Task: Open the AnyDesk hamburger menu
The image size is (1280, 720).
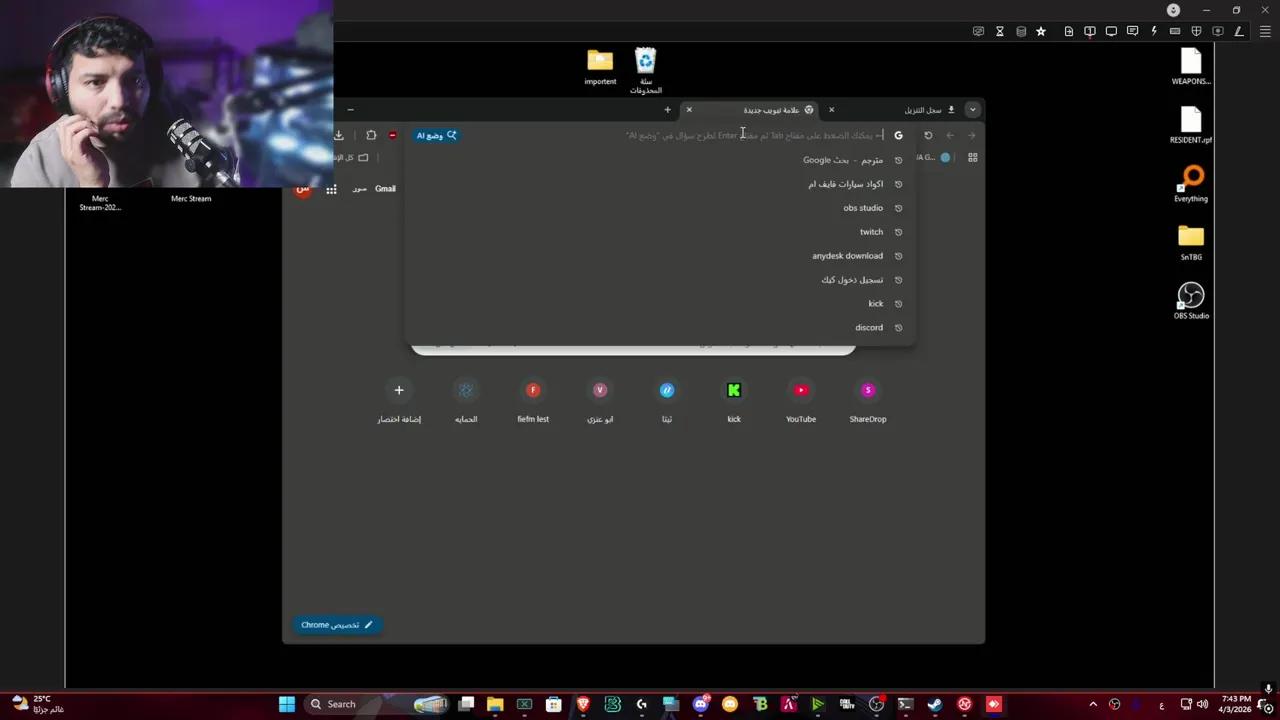Action: (1265, 31)
